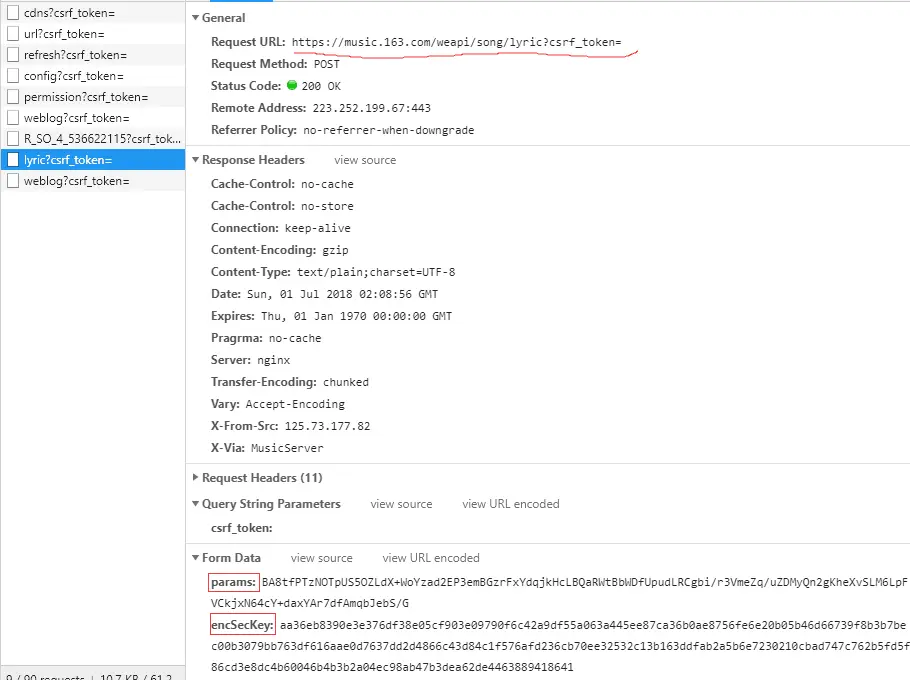This screenshot has height=680, width=910.
Task: Tick the file icon box beside url?csrf_token=
Action: pyautogui.click(x=13, y=34)
